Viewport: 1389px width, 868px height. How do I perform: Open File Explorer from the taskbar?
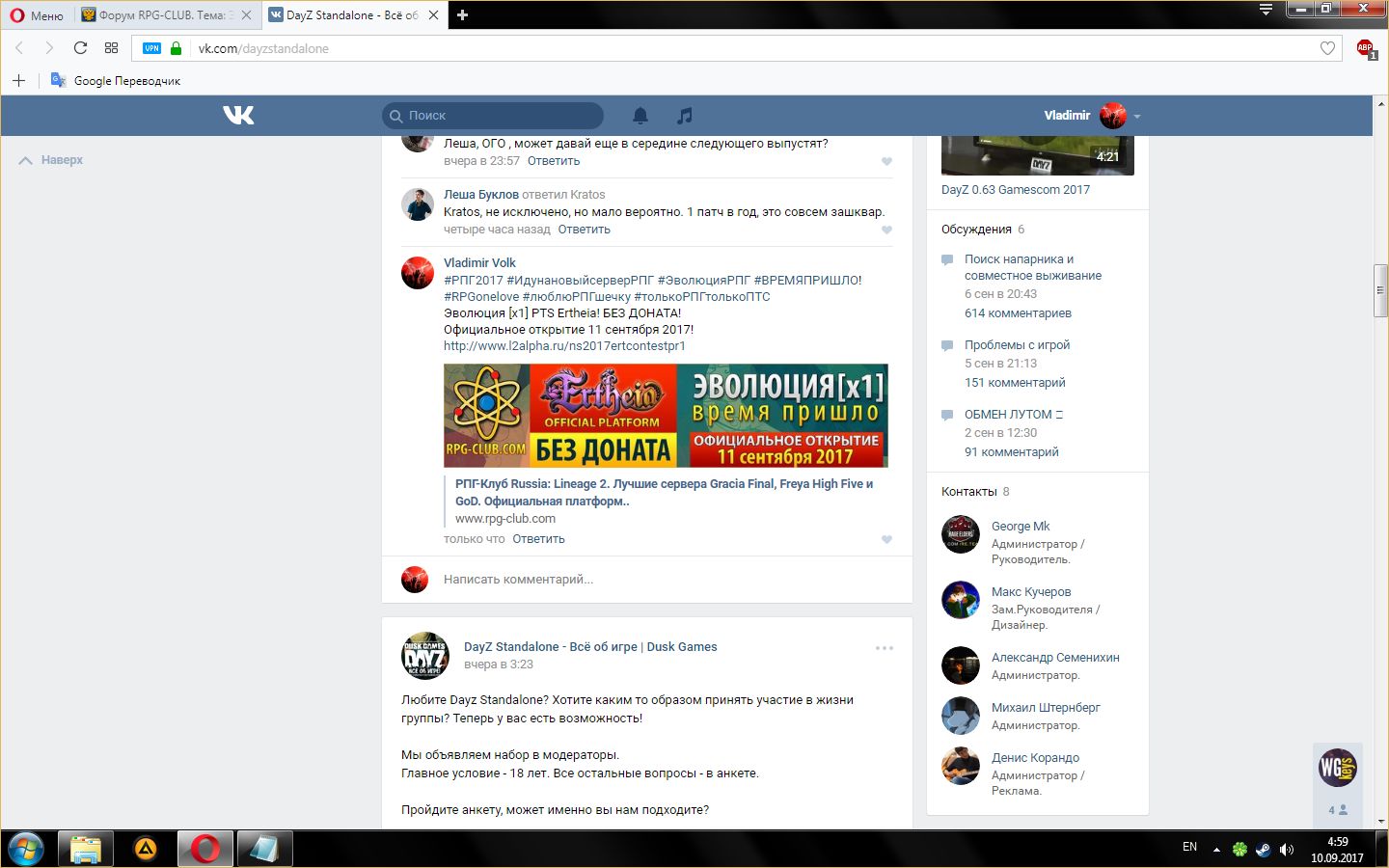pos(85,849)
